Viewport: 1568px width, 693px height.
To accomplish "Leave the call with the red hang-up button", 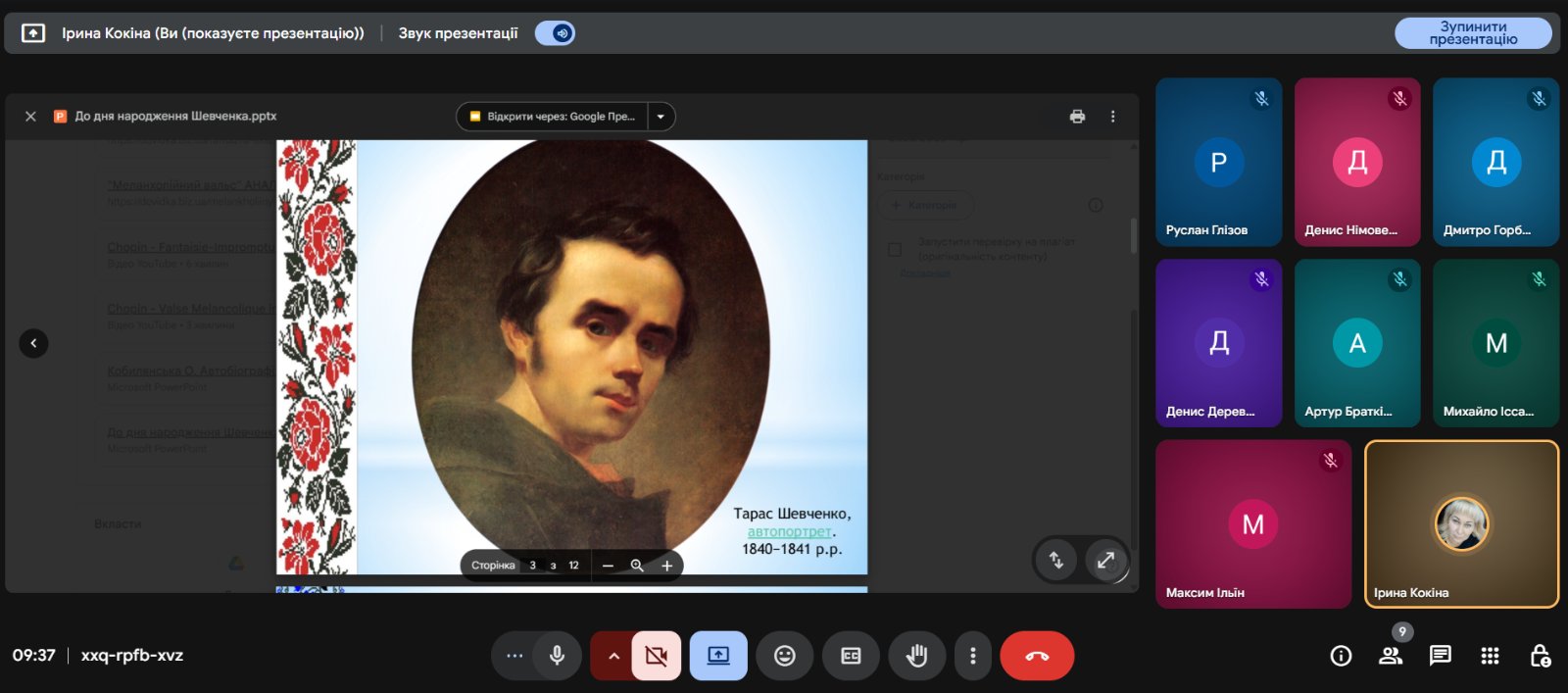I will (1037, 656).
